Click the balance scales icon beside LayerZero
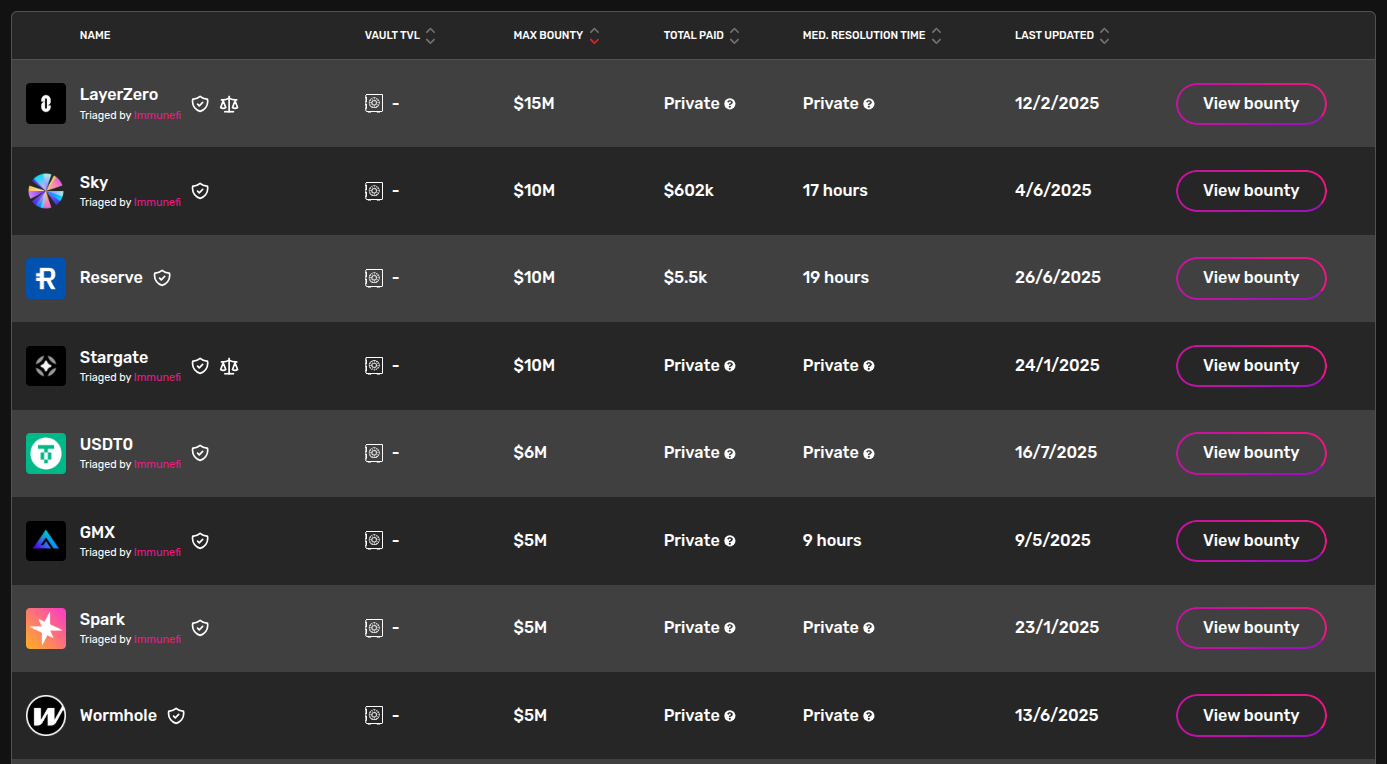The image size is (1387, 764). coord(229,103)
